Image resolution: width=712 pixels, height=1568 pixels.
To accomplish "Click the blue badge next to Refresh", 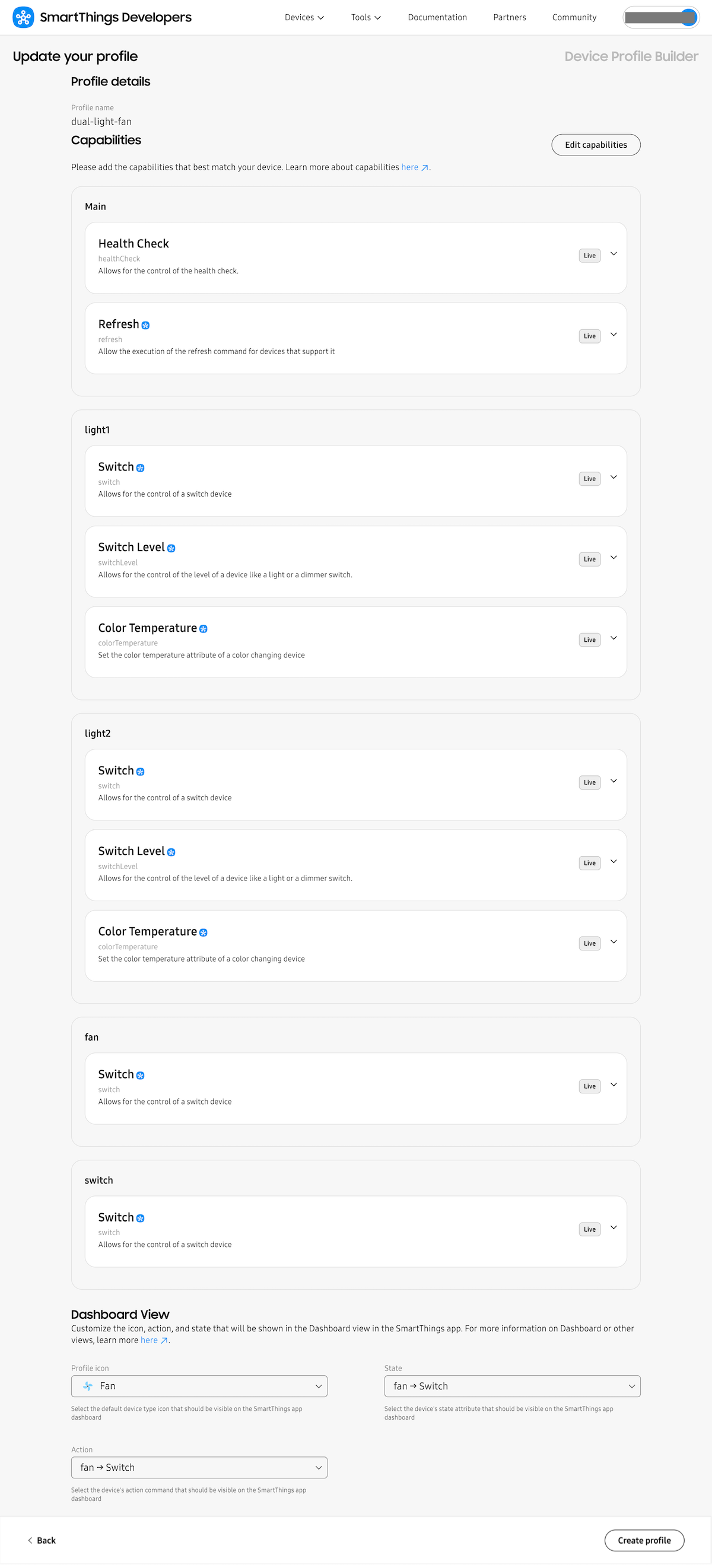I will tap(145, 326).
